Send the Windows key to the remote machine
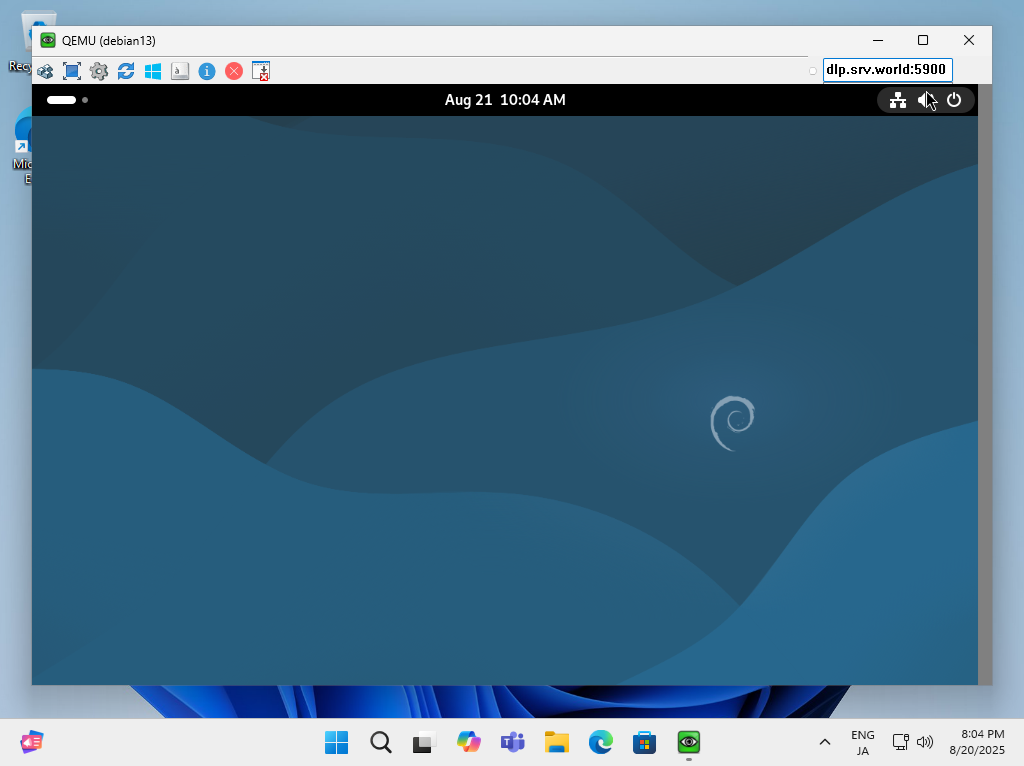The width and height of the screenshot is (1024, 766). (153, 71)
